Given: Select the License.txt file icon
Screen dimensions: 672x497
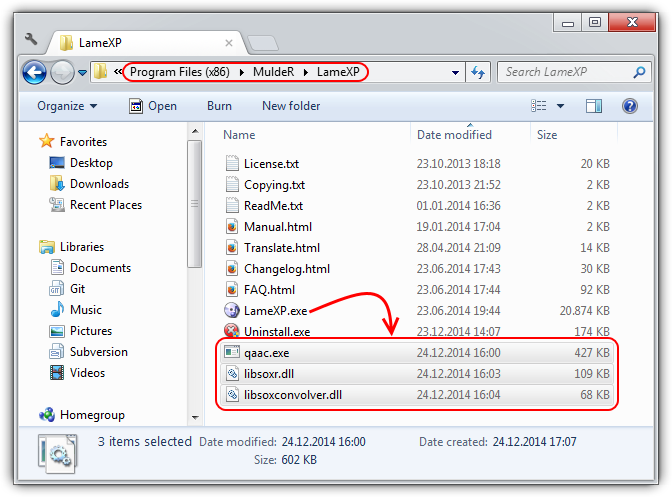Looking at the screenshot, I should click(232, 164).
